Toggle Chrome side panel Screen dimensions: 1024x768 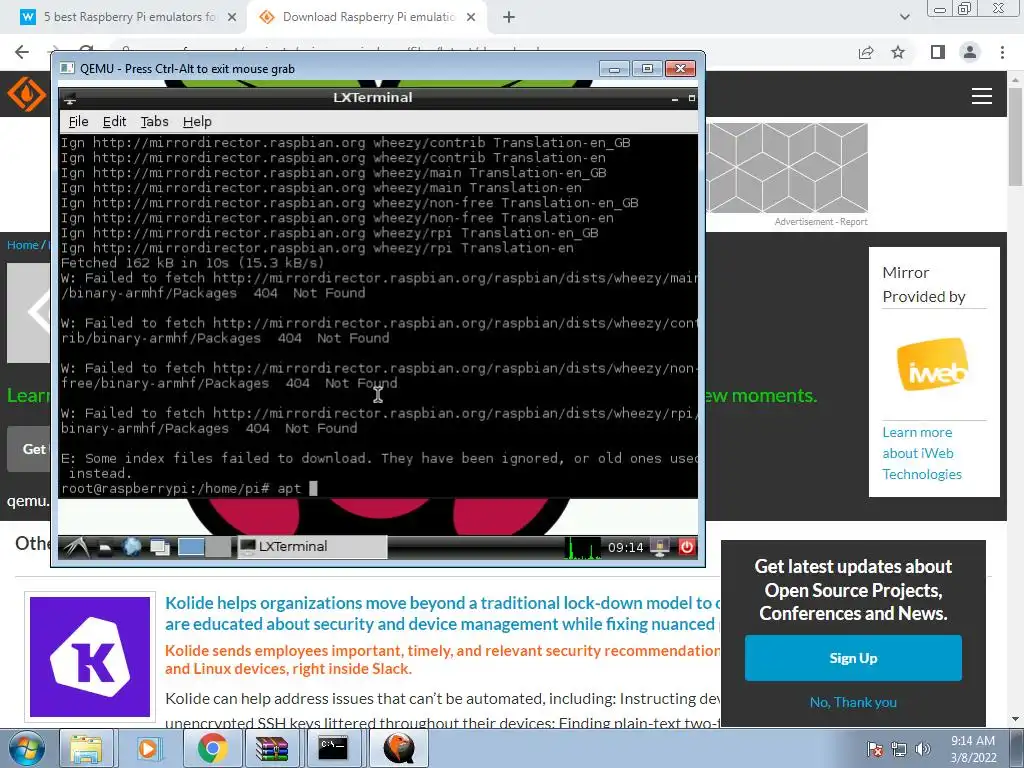[938, 52]
